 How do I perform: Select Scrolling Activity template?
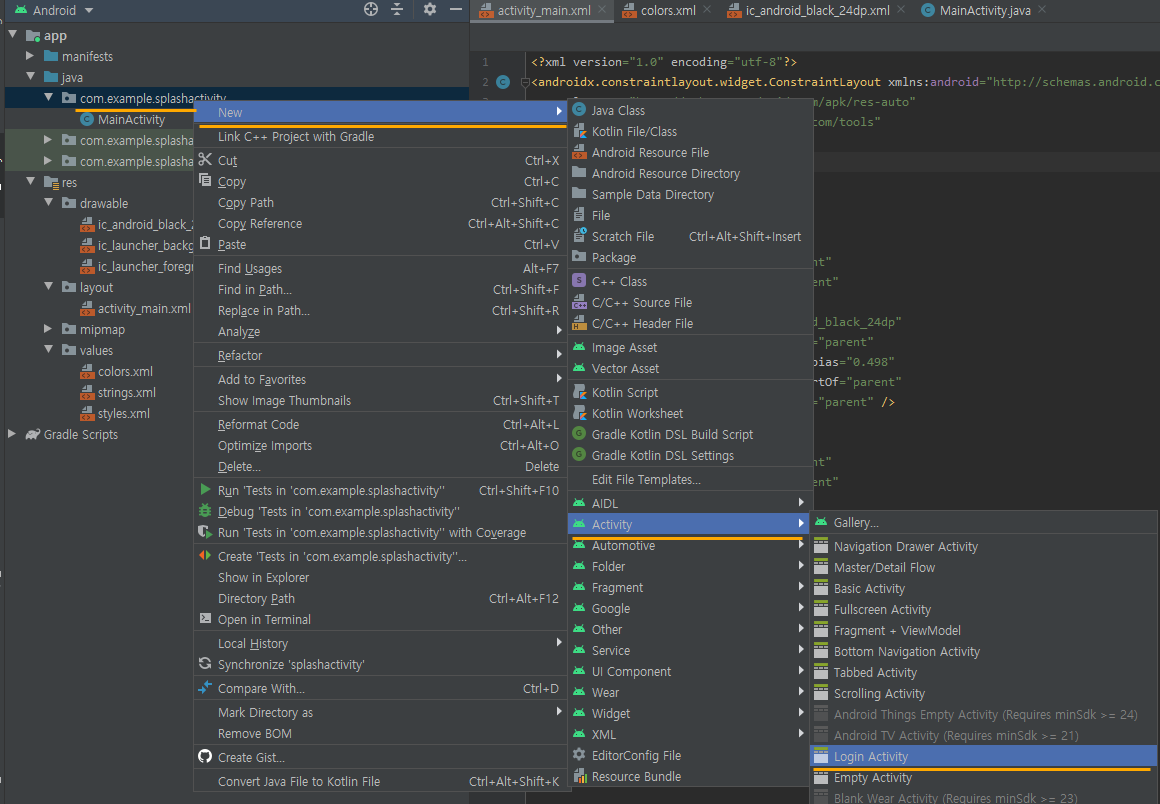tap(984, 694)
